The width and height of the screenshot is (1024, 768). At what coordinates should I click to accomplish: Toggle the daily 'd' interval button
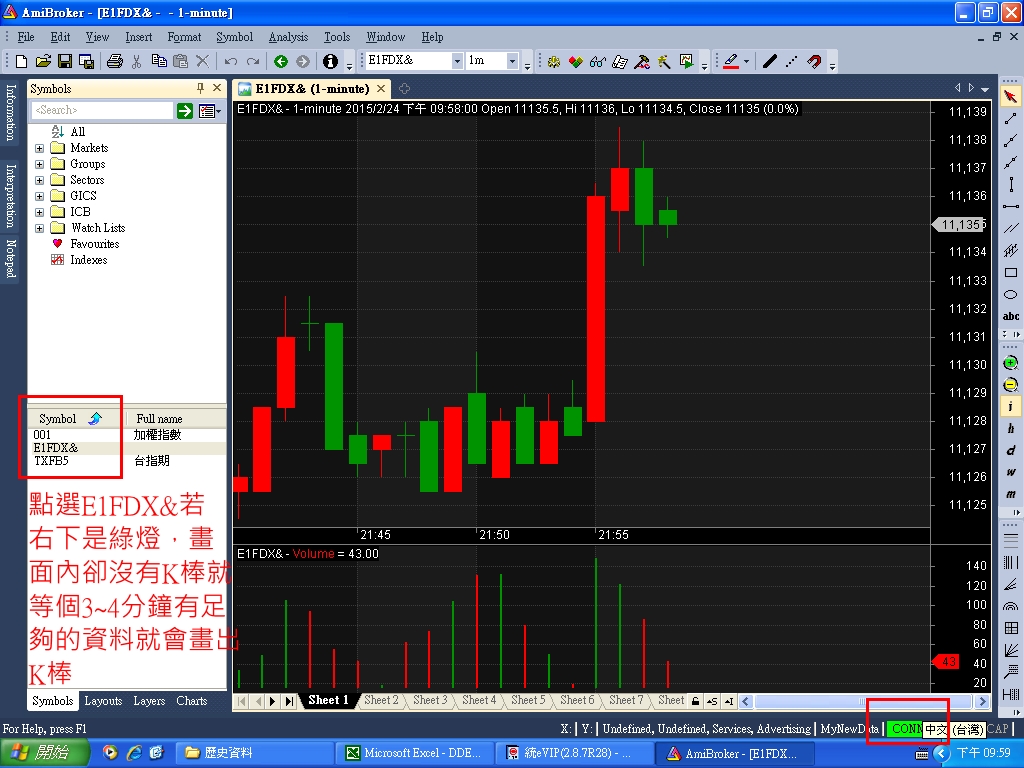pyautogui.click(x=1010, y=450)
